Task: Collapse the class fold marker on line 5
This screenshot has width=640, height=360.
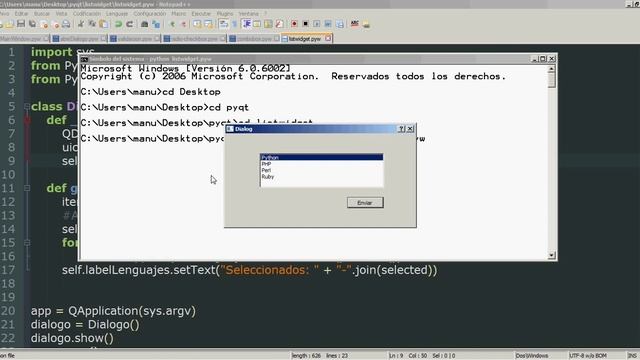Action: 27,107
